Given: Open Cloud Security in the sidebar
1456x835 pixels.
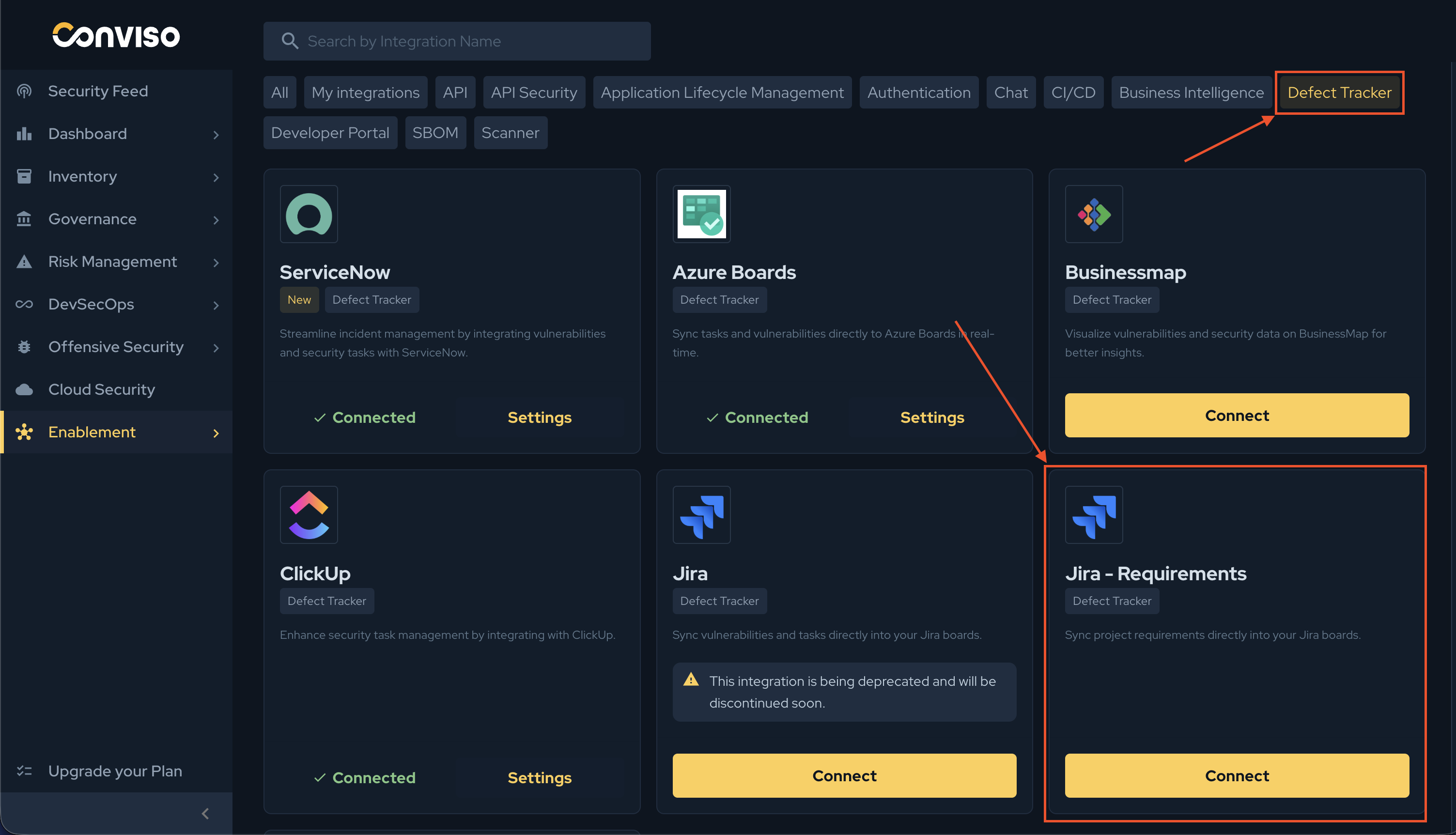Looking at the screenshot, I should [116, 389].
